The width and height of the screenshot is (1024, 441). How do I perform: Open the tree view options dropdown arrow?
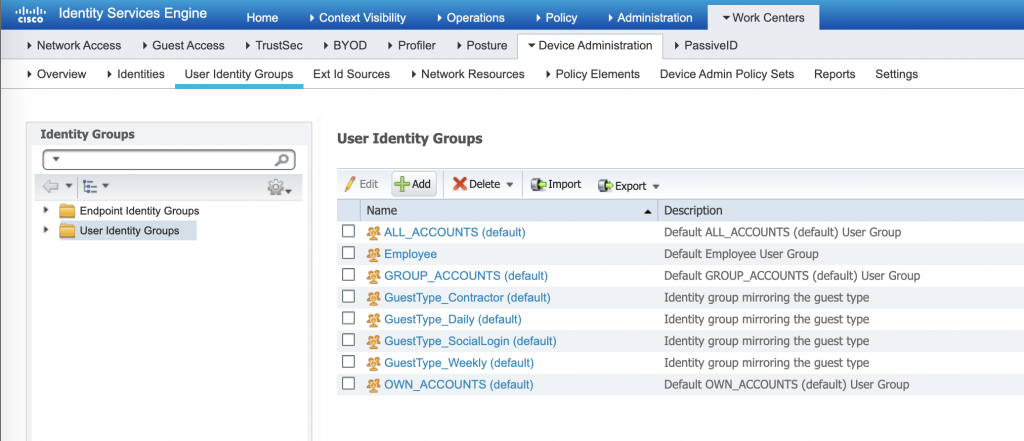pyautogui.click(x=105, y=187)
